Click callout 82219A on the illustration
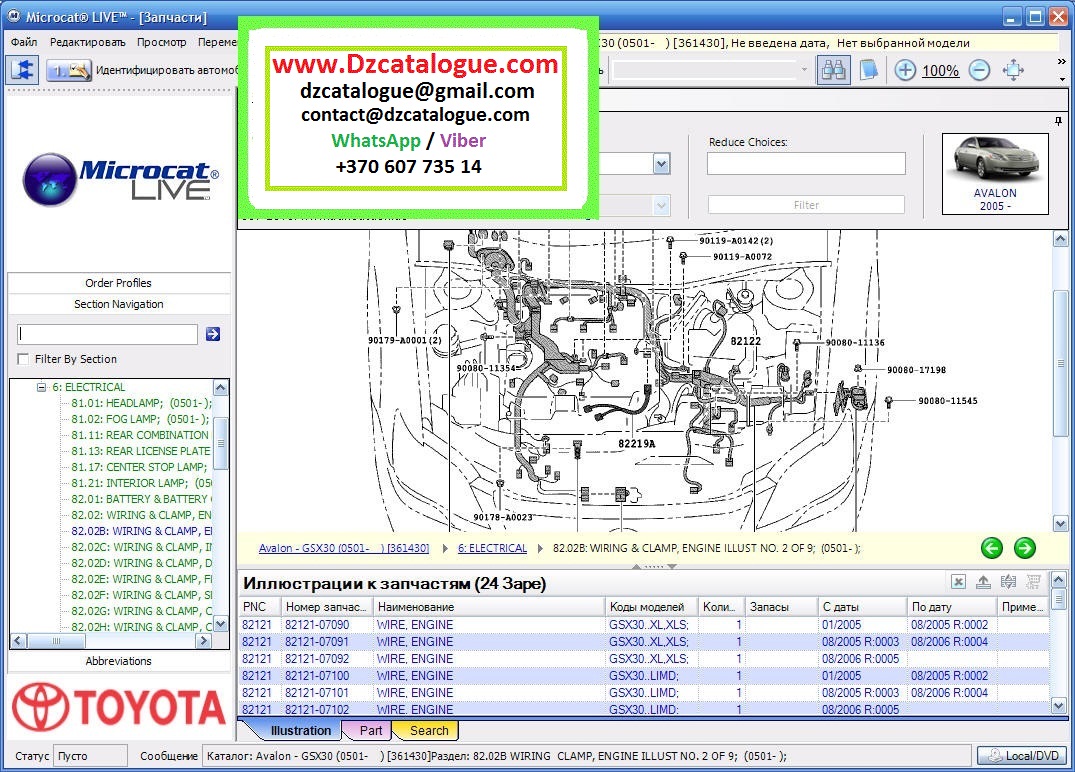 [x=636, y=444]
